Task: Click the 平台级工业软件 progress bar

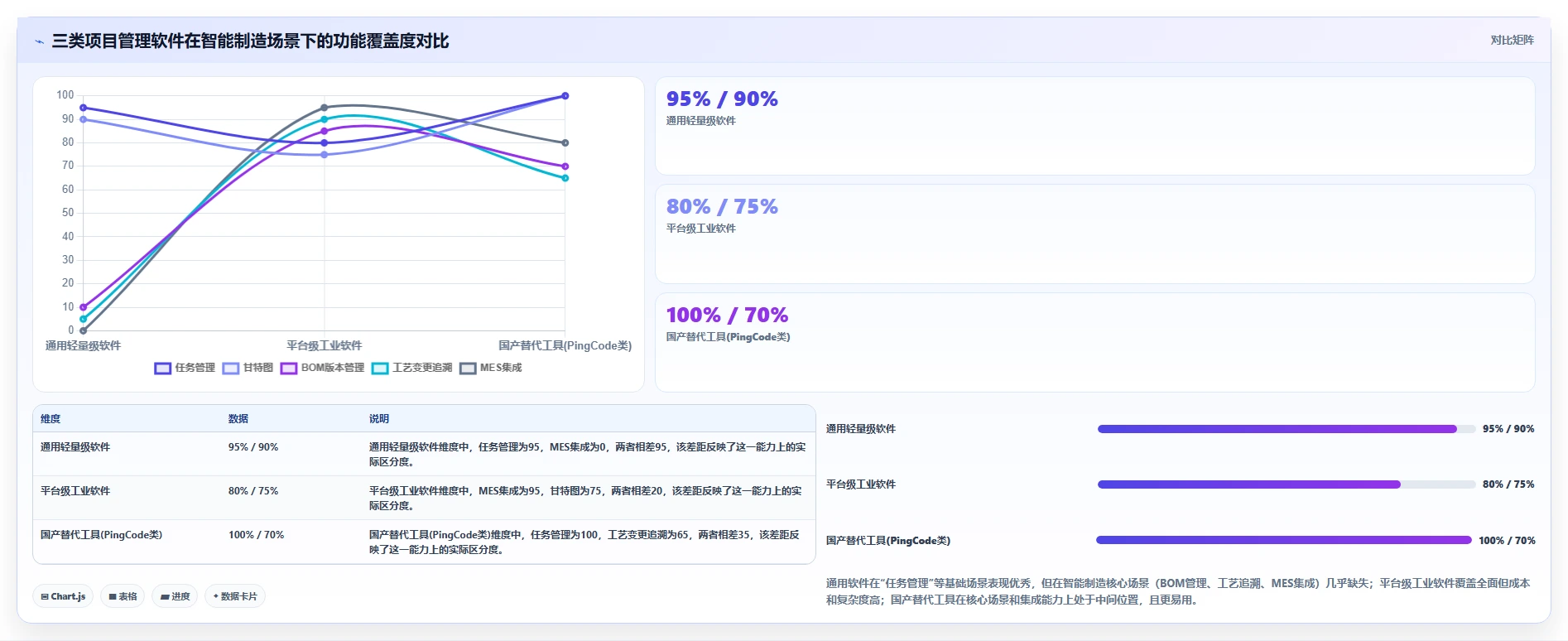Action: click(1287, 484)
